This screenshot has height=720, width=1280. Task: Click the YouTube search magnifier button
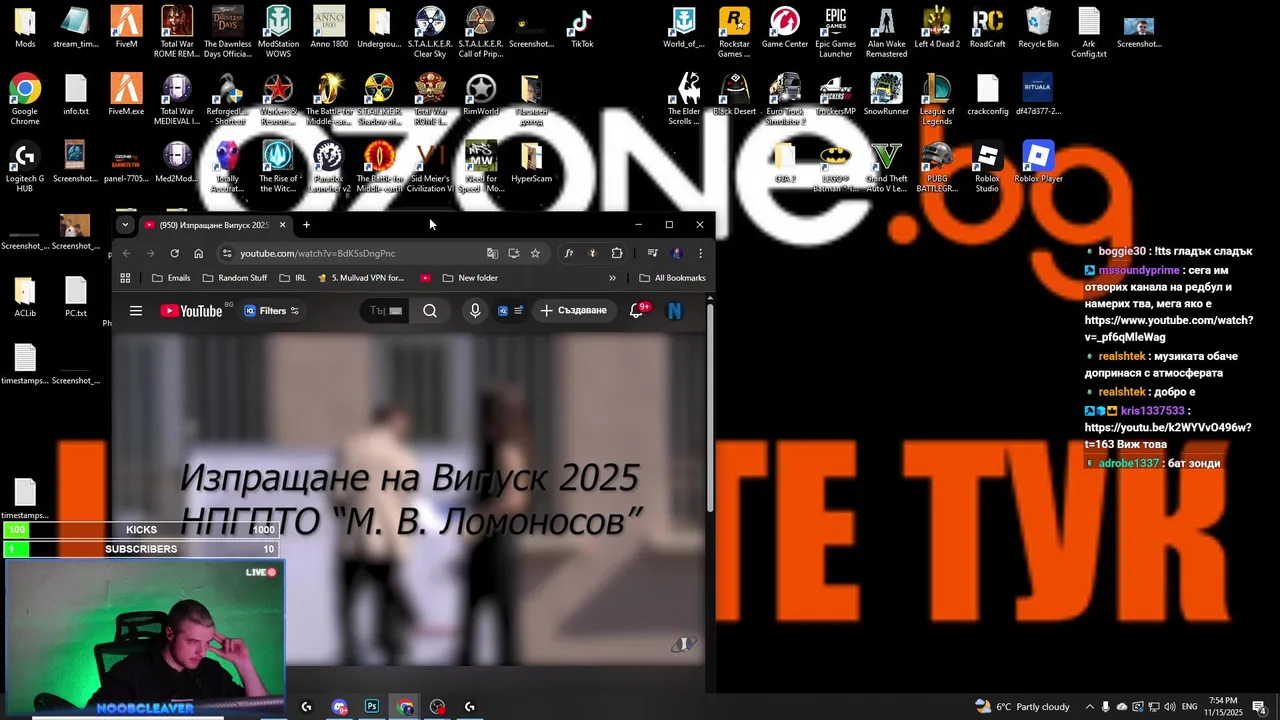coord(430,311)
